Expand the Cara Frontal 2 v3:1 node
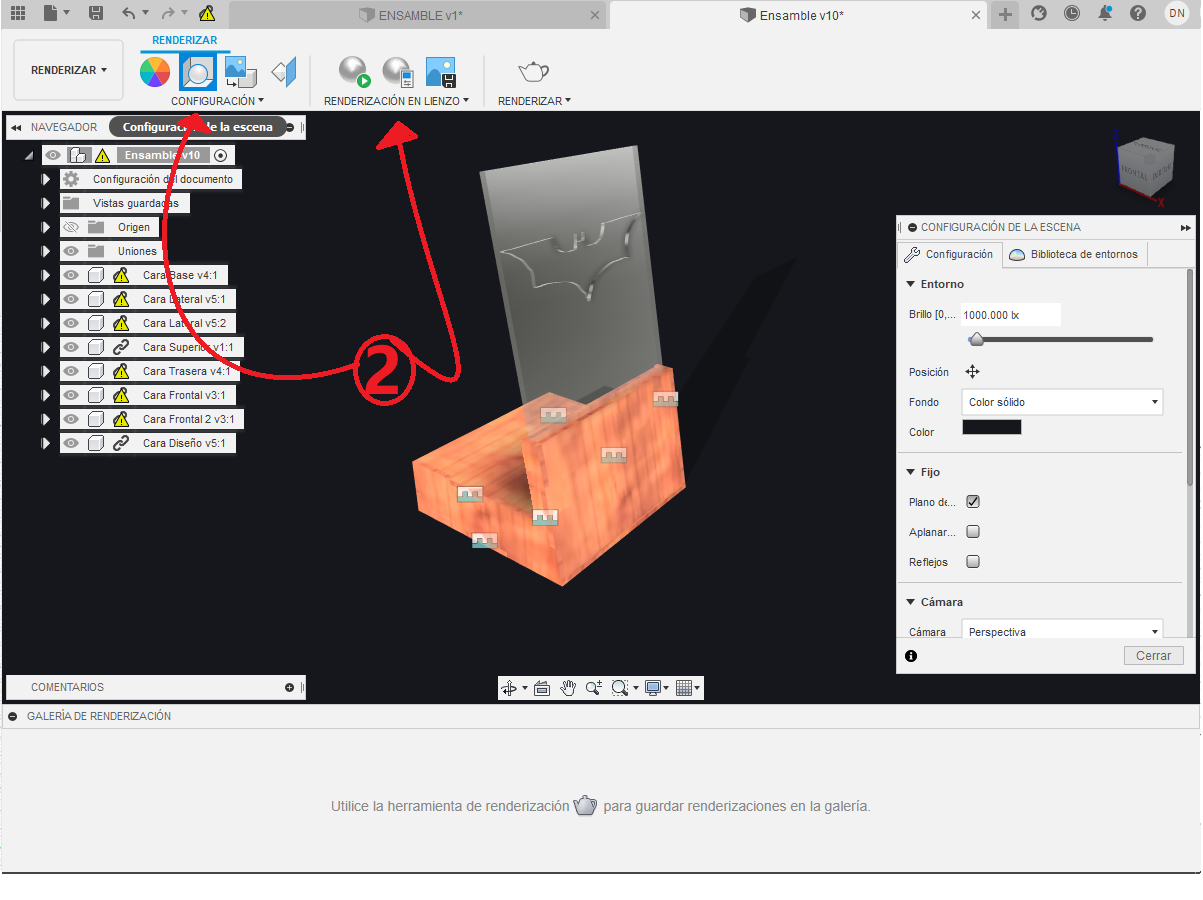1203x900 pixels. pyautogui.click(x=45, y=419)
